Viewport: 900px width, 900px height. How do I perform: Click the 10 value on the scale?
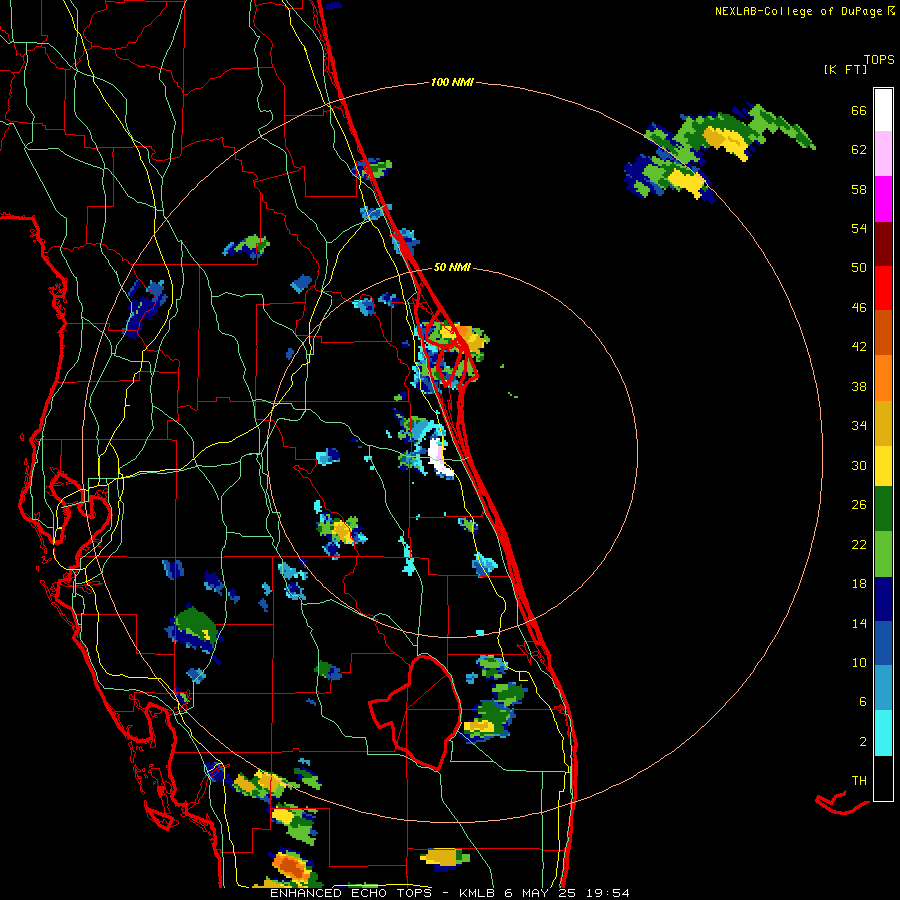[x=859, y=662]
